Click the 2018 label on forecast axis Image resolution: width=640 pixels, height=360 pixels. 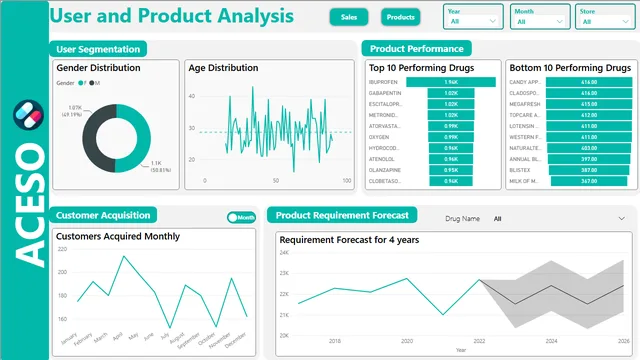(335, 341)
